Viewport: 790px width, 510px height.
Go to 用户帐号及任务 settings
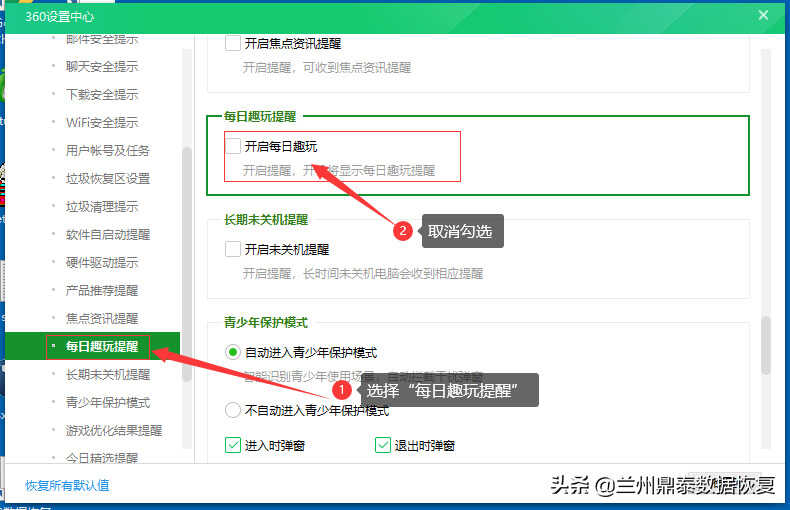coord(108,151)
